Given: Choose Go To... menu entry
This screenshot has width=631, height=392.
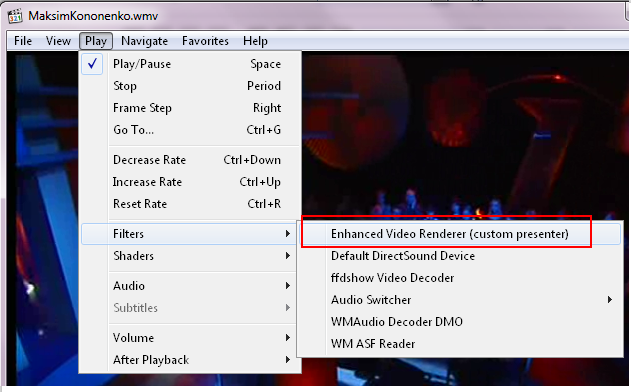Looking at the screenshot, I should pos(191,130).
